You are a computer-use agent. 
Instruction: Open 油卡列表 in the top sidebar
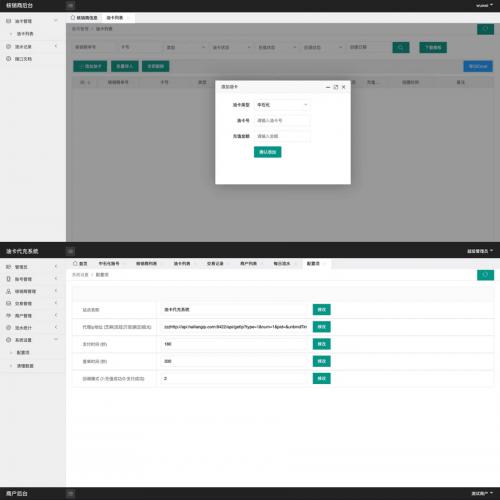pyautogui.click(x=25, y=34)
